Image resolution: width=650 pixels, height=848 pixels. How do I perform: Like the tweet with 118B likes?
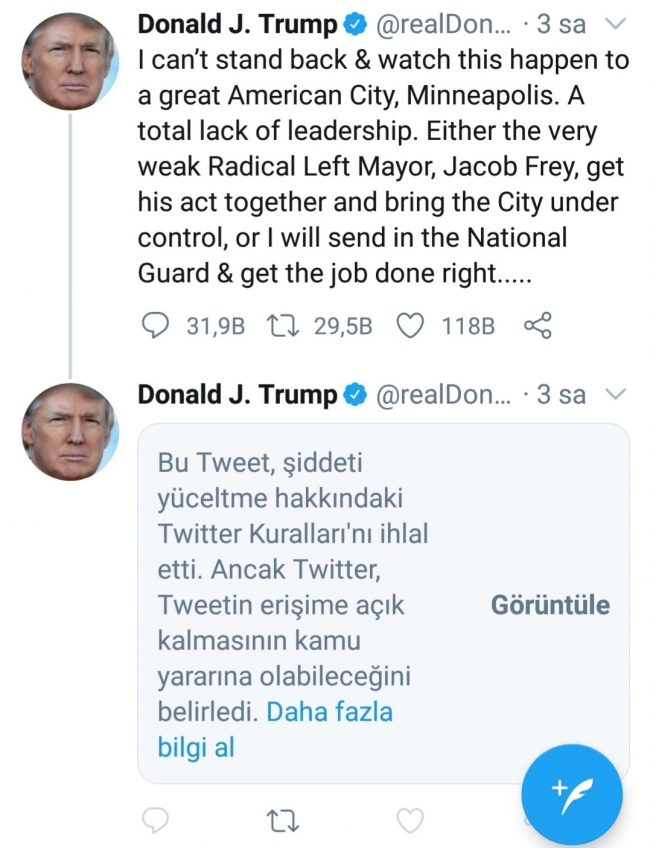411,326
